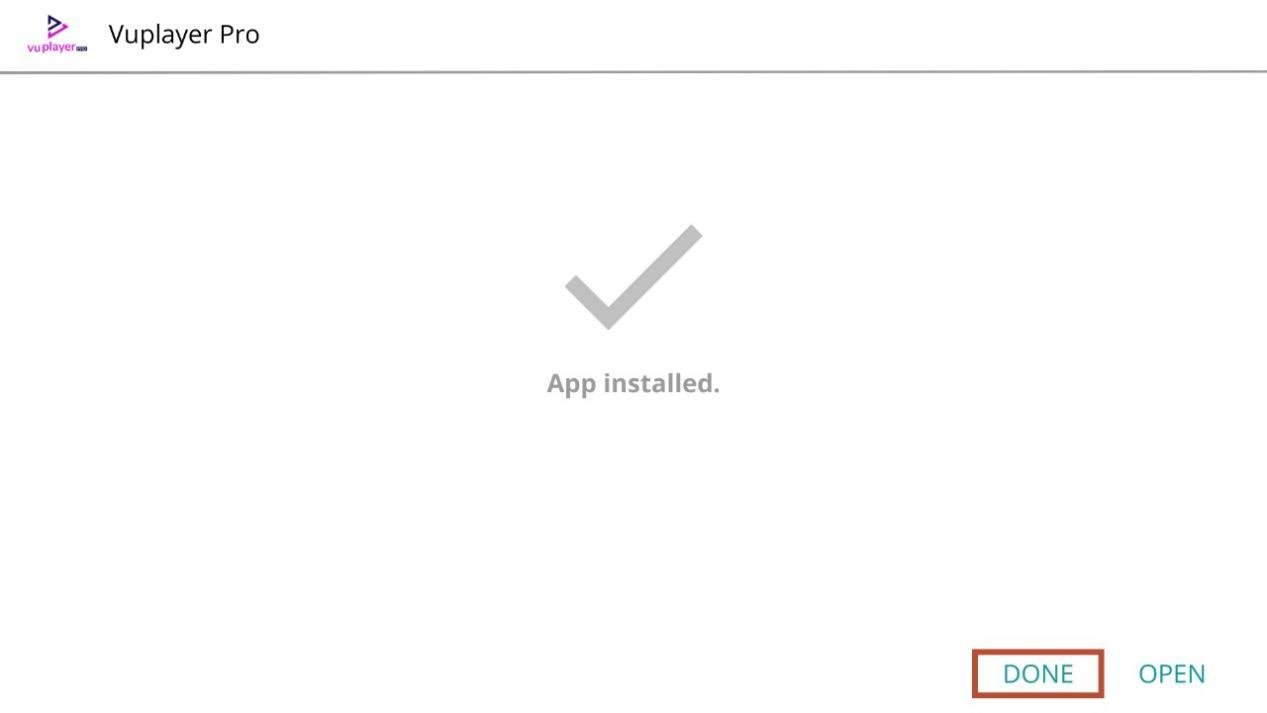Click the Vuplayer icon in the title bar
1267x713 pixels.
[x=57, y=34]
